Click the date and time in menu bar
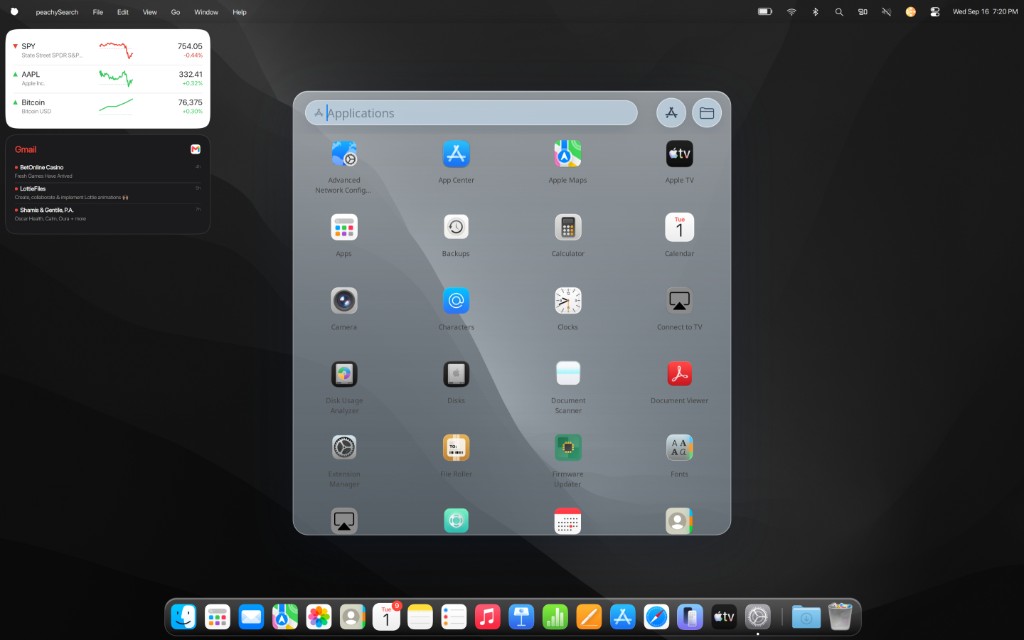This screenshot has height=640, width=1024. click(x=985, y=12)
